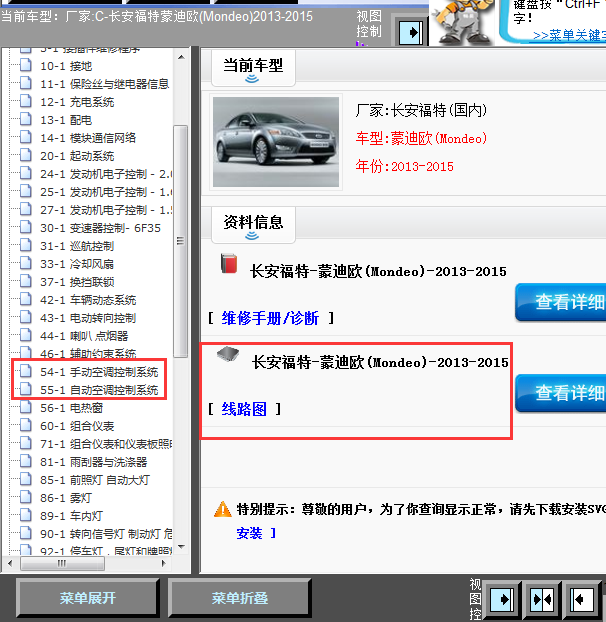Open the 11-1 保险丝与继电器信息 page icon
606x622 pixels.
tap(26, 83)
